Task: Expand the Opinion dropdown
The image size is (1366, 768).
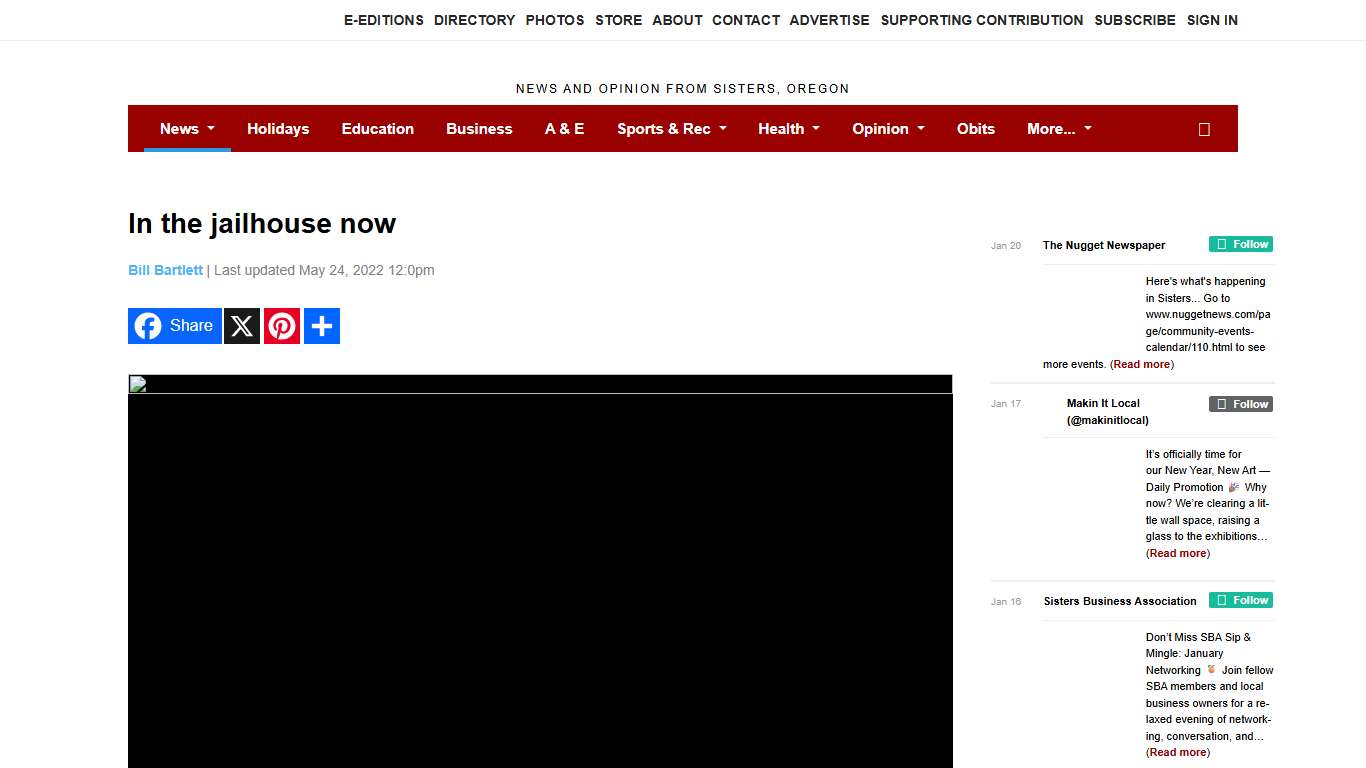Action: coord(888,129)
